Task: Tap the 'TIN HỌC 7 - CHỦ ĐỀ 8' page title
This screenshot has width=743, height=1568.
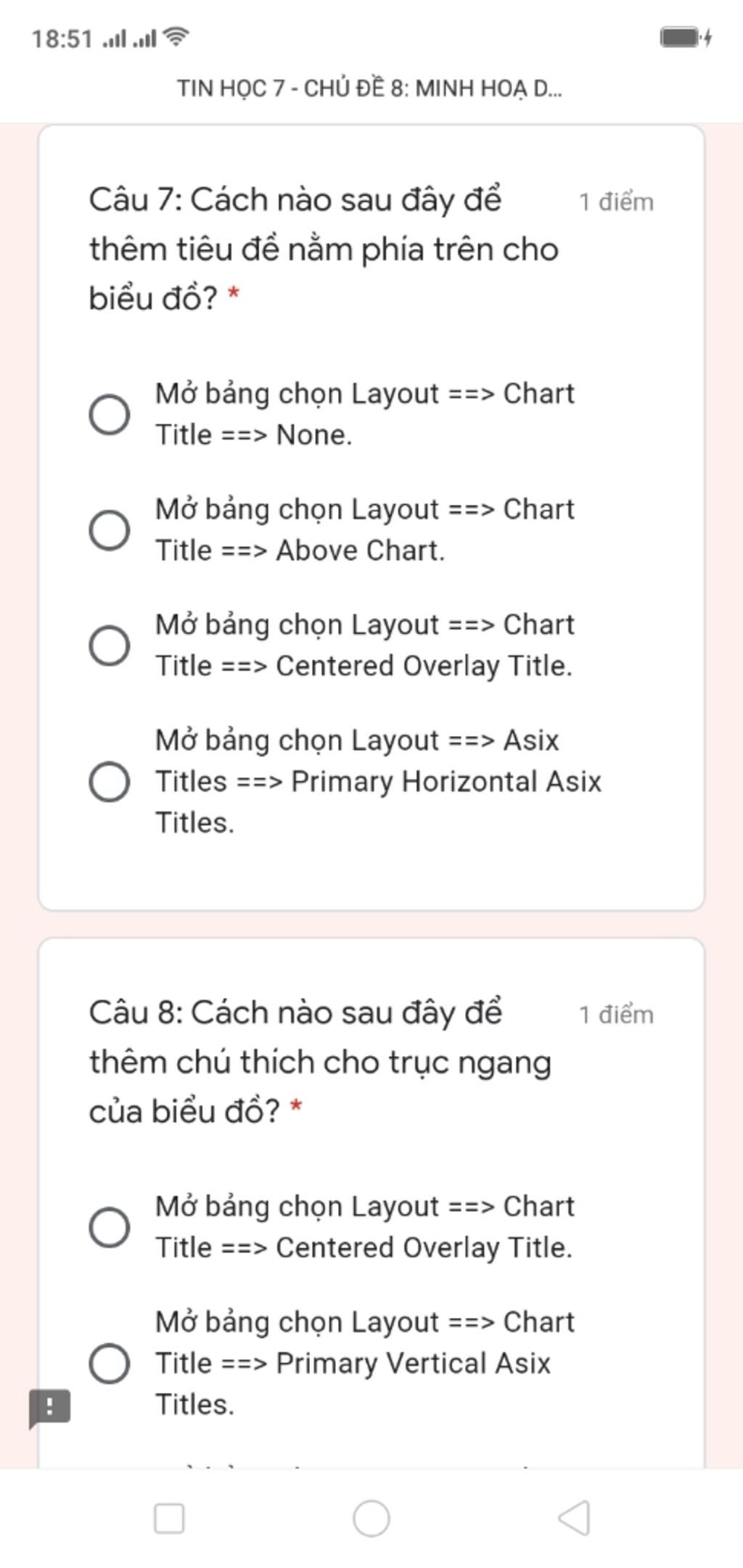Action: (x=370, y=88)
